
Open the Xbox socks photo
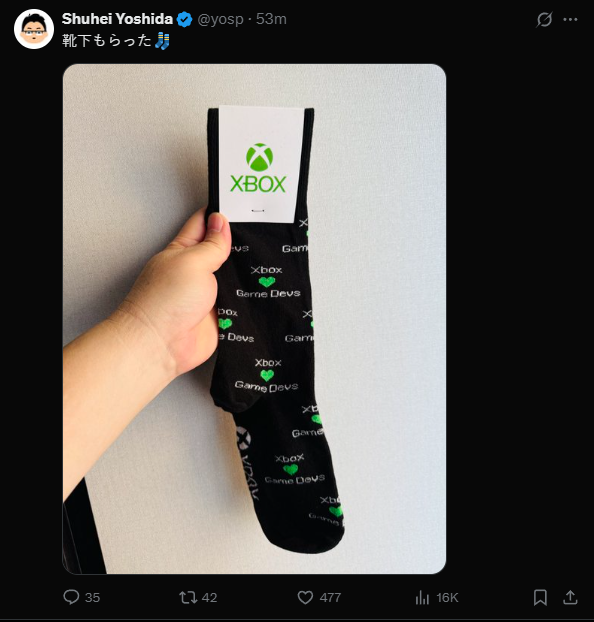tap(254, 319)
